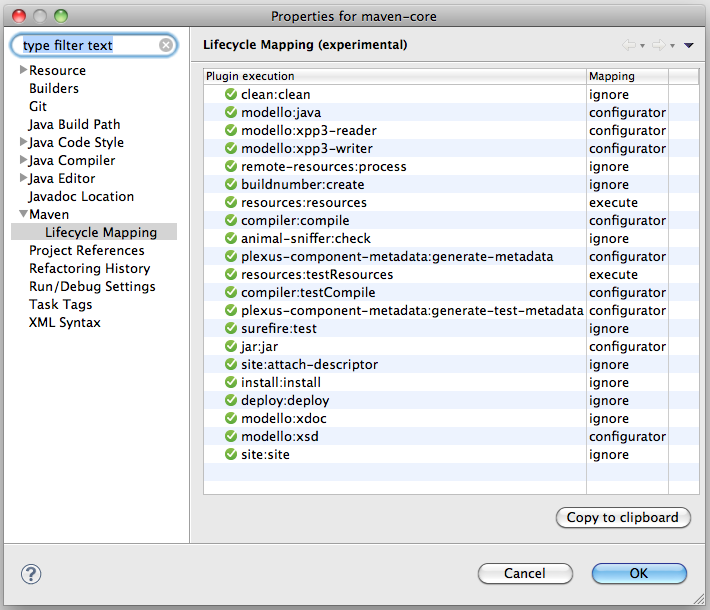Open Run/Debug Settings page
The width and height of the screenshot is (710, 610).
(x=92, y=287)
